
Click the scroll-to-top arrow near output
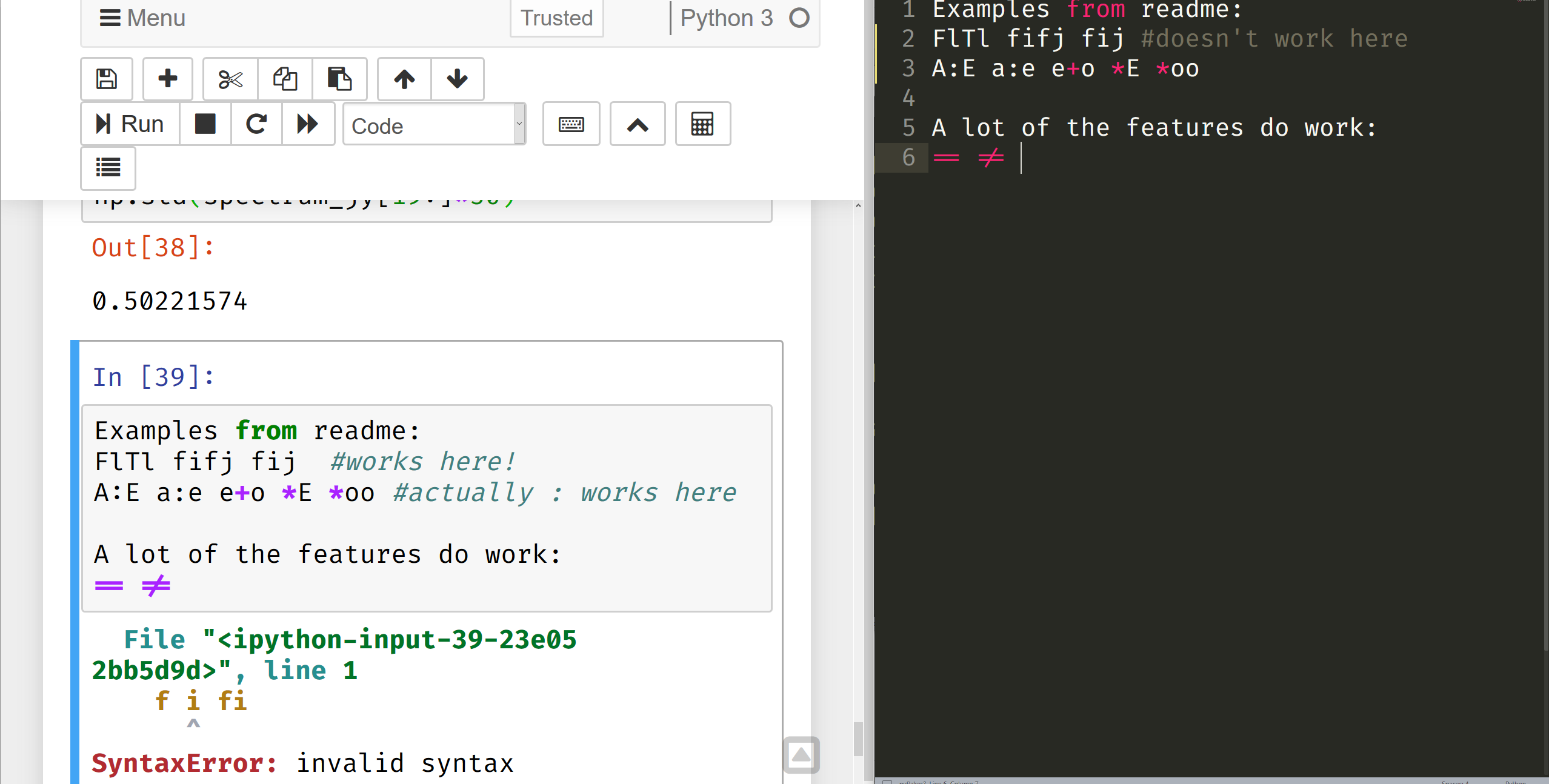tap(801, 755)
